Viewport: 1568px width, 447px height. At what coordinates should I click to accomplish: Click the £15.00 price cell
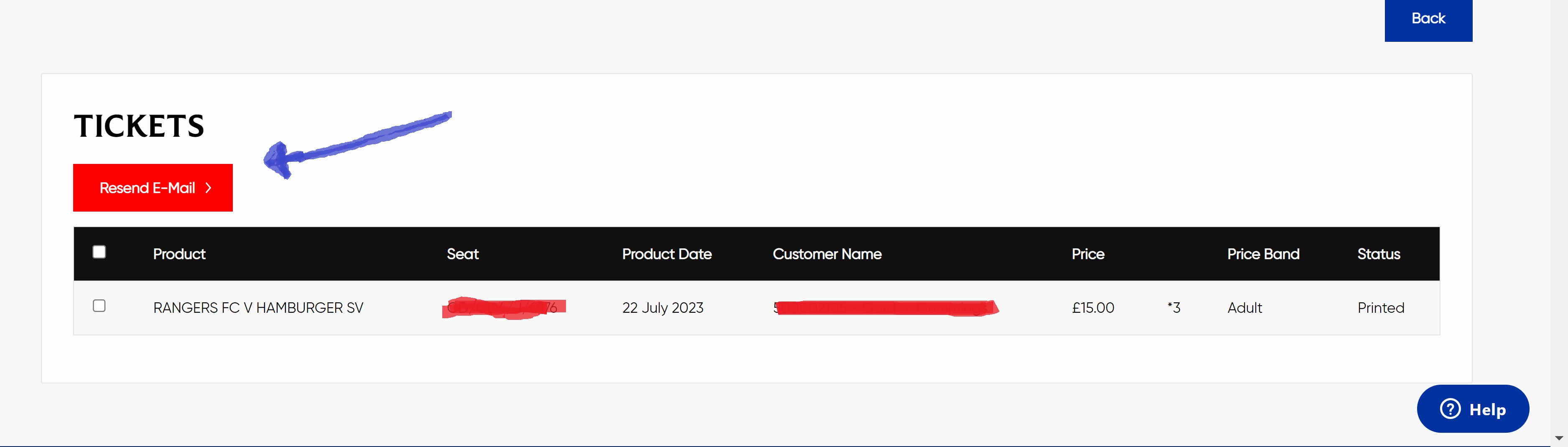1093,307
